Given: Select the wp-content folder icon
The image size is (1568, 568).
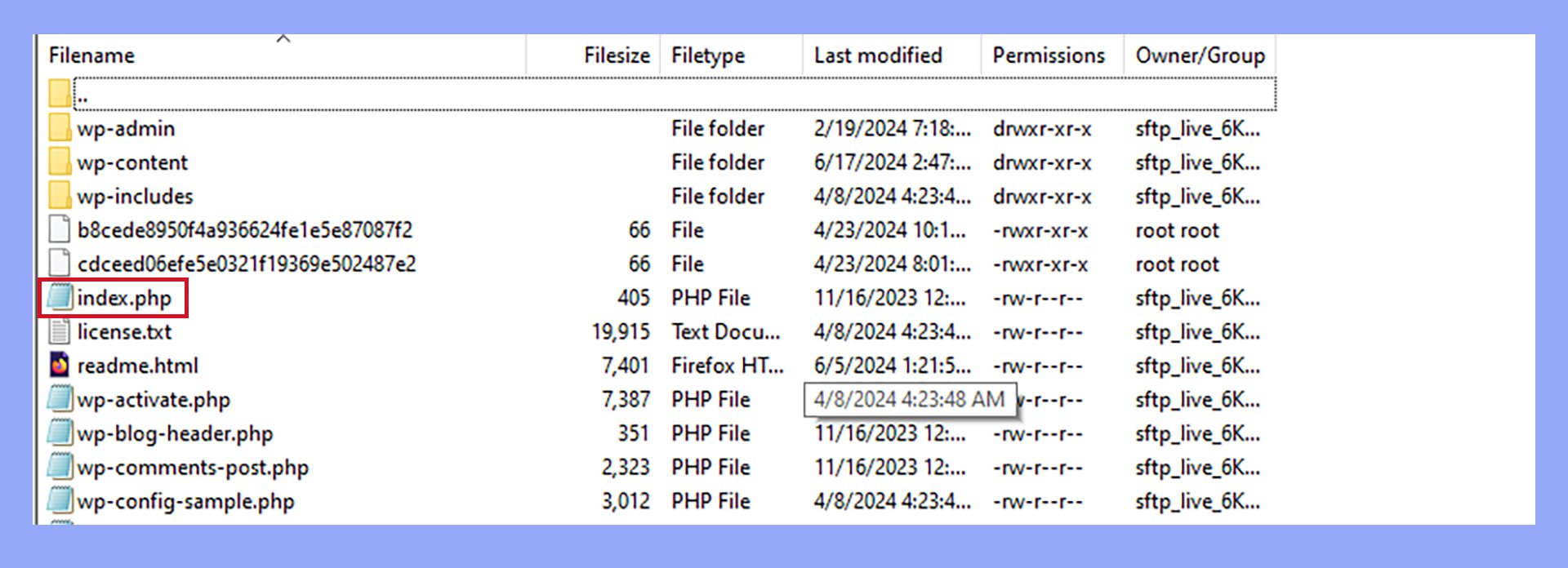Looking at the screenshot, I should tap(60, 162).
